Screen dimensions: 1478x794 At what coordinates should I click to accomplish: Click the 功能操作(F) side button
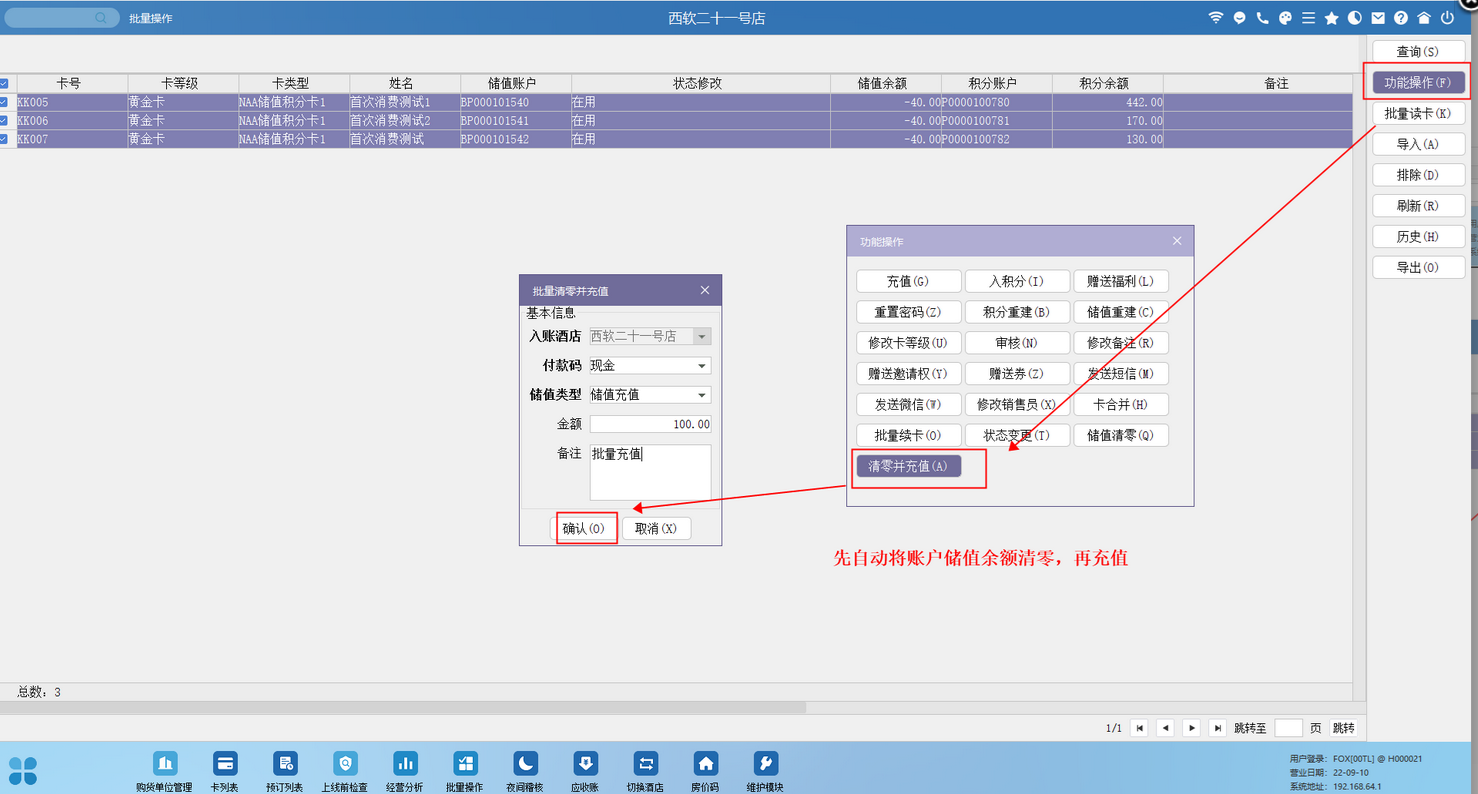1418,82
